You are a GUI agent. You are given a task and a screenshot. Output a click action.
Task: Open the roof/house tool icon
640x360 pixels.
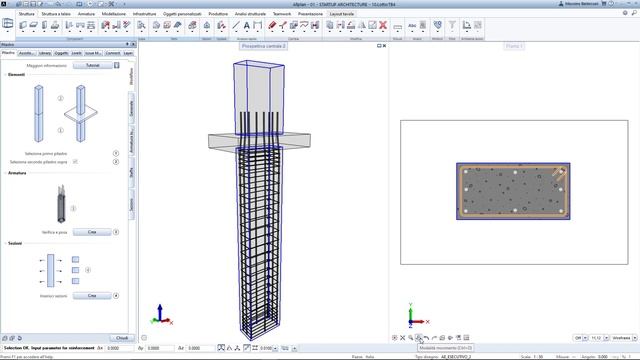pos(207,25)
